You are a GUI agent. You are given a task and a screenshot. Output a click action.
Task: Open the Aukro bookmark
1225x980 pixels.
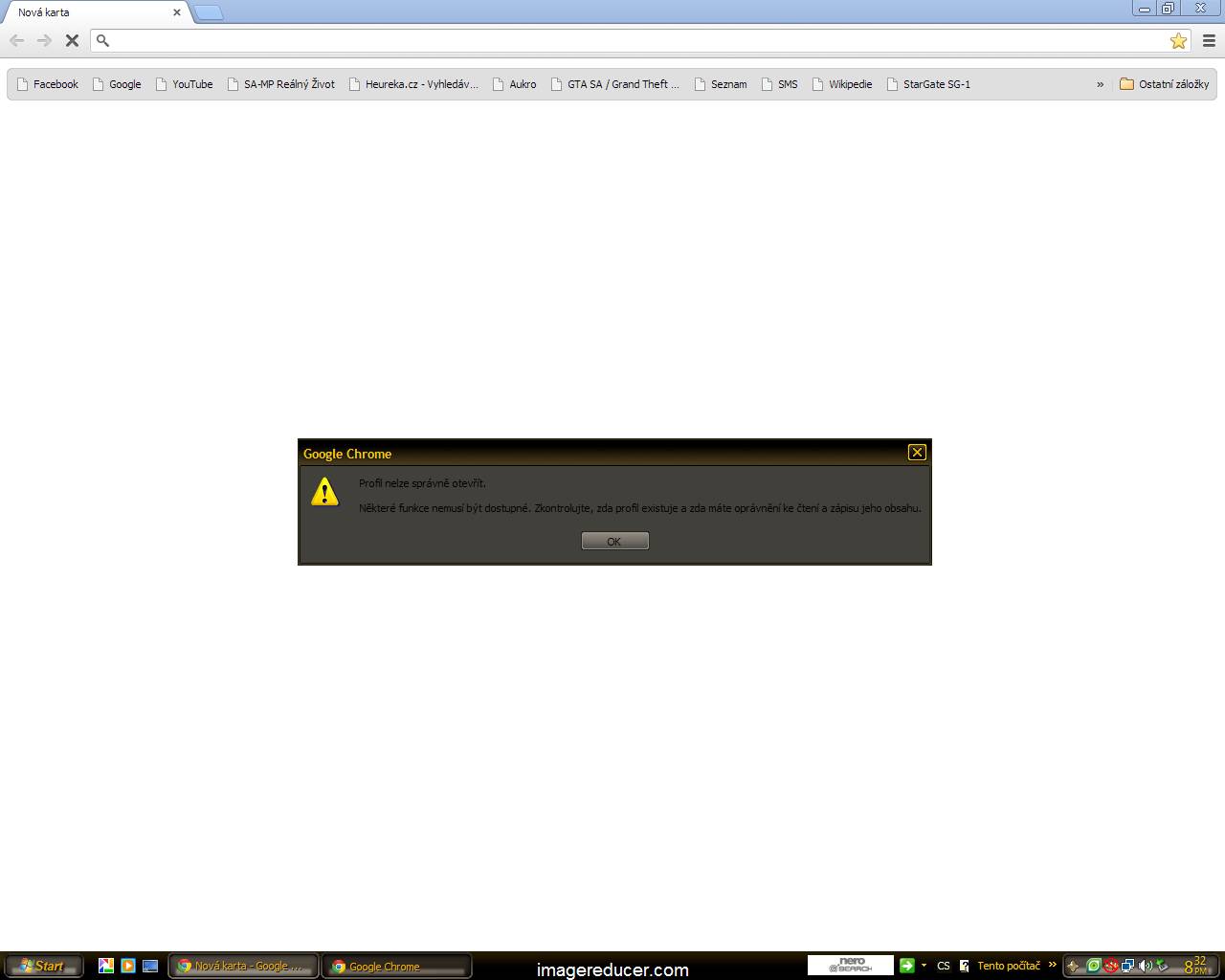[515, 84]
